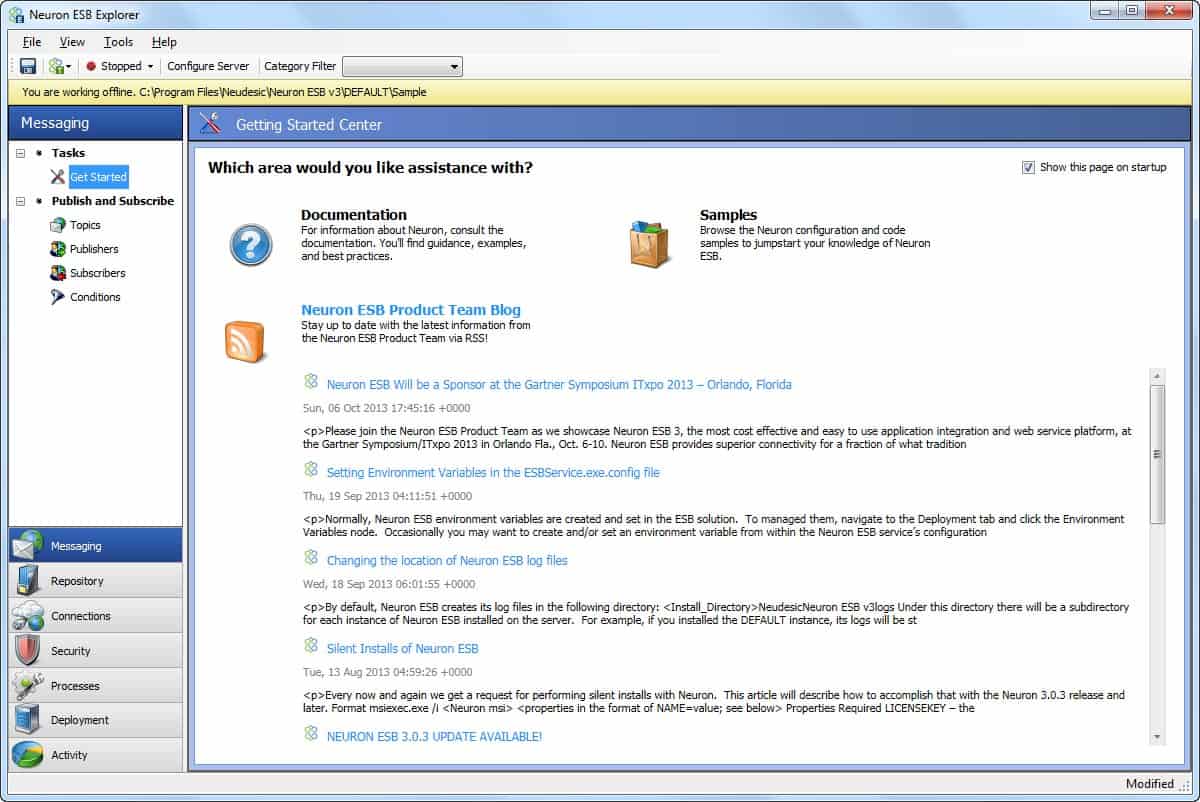The height and width of the screenshot is (802, 1200).
Task: Click the Repository briefcase icon
Action: 27,581
